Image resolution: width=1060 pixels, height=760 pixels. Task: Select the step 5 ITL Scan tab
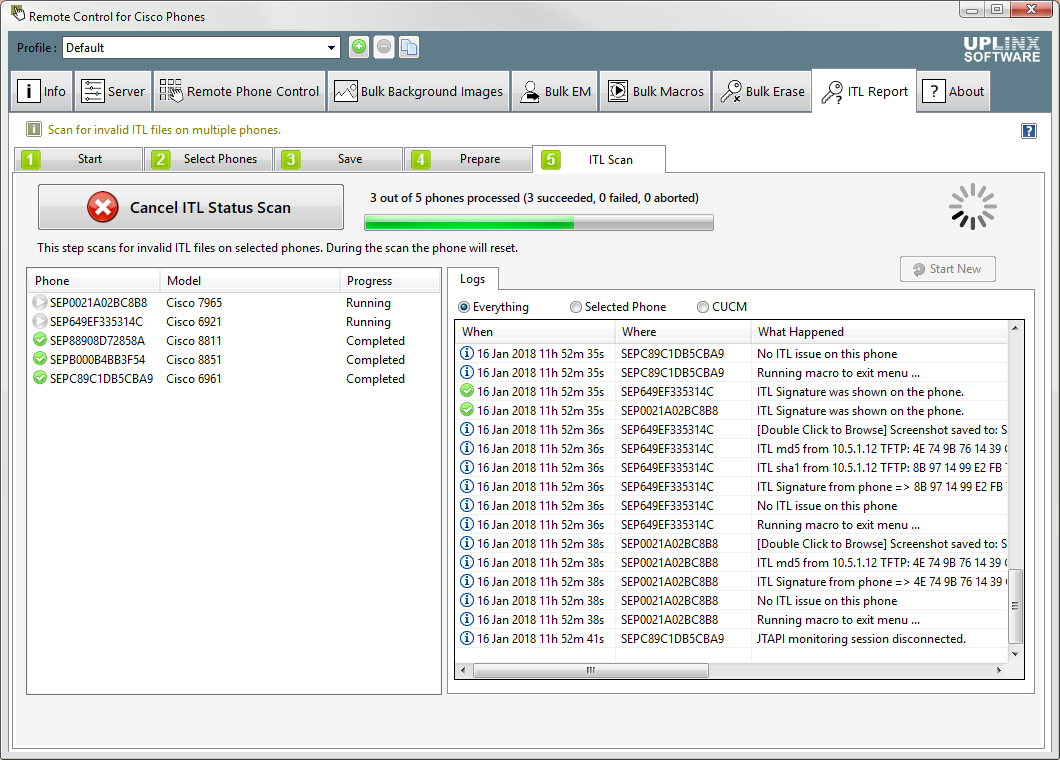click(x=599, y=160)
